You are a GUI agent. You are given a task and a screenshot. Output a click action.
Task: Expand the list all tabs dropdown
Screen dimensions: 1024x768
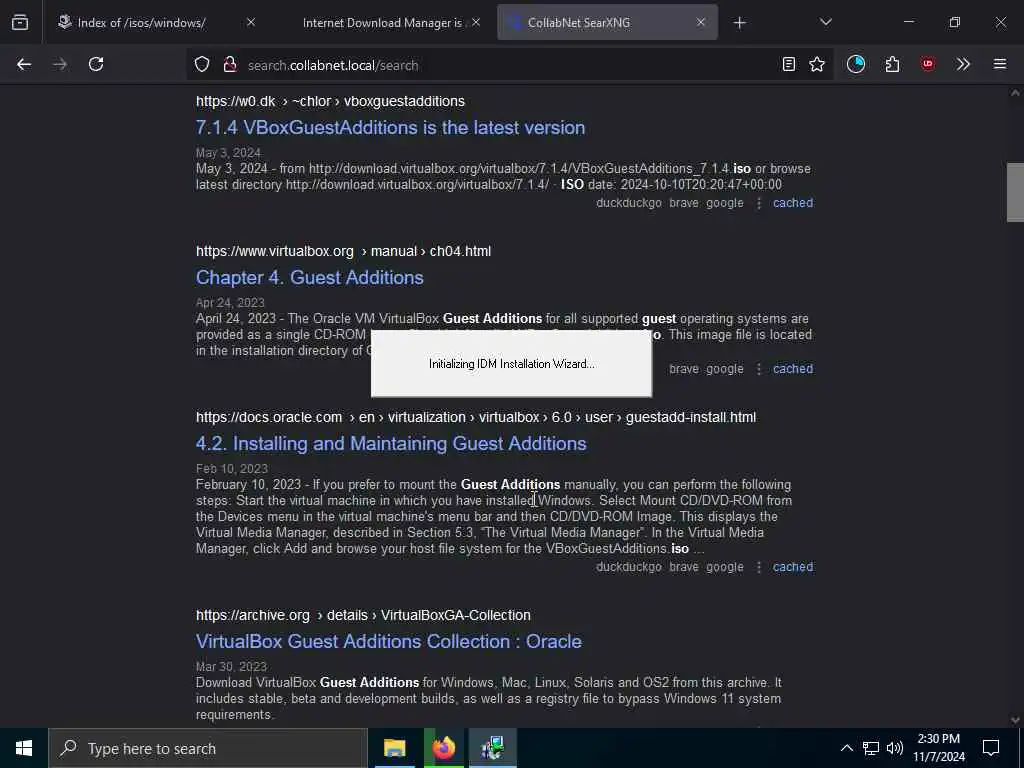coord(825,22)
